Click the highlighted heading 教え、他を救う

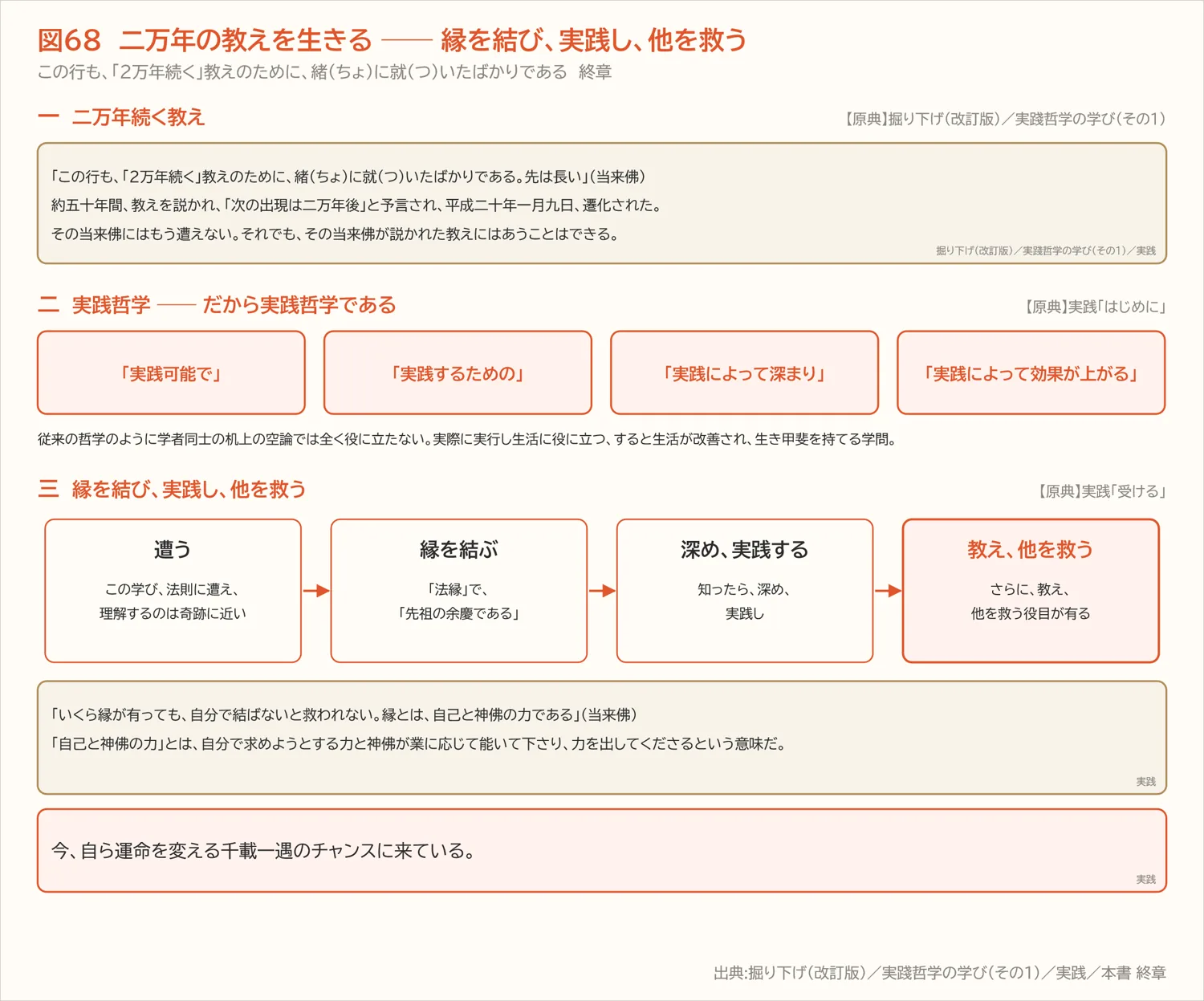(x=1031, y=550)
